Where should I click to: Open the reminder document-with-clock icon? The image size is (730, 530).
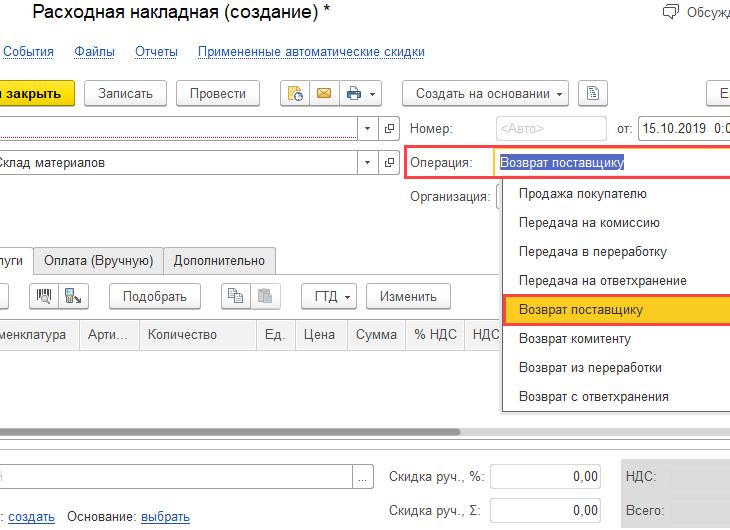click(x=295, y=94)
